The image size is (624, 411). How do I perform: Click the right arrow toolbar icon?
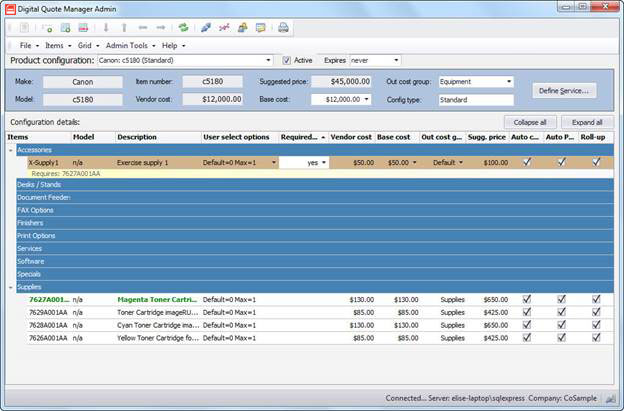[161, 27]
